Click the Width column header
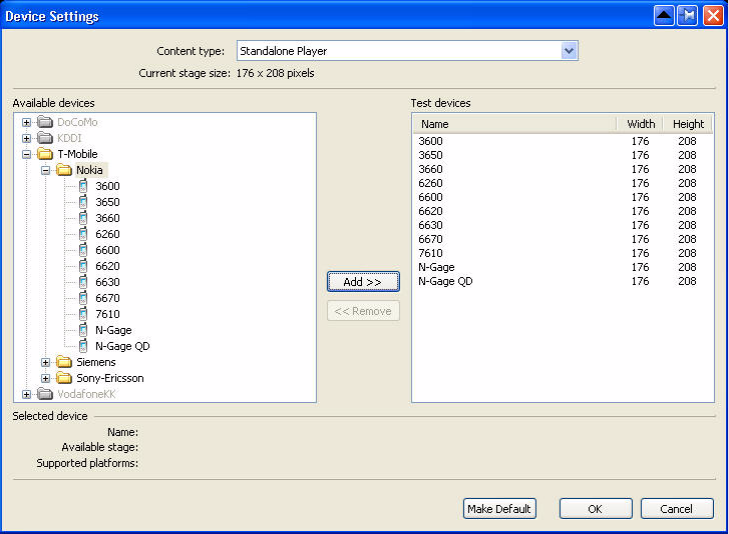The height and width of the screenshot is (534, 729). (640, 124)
